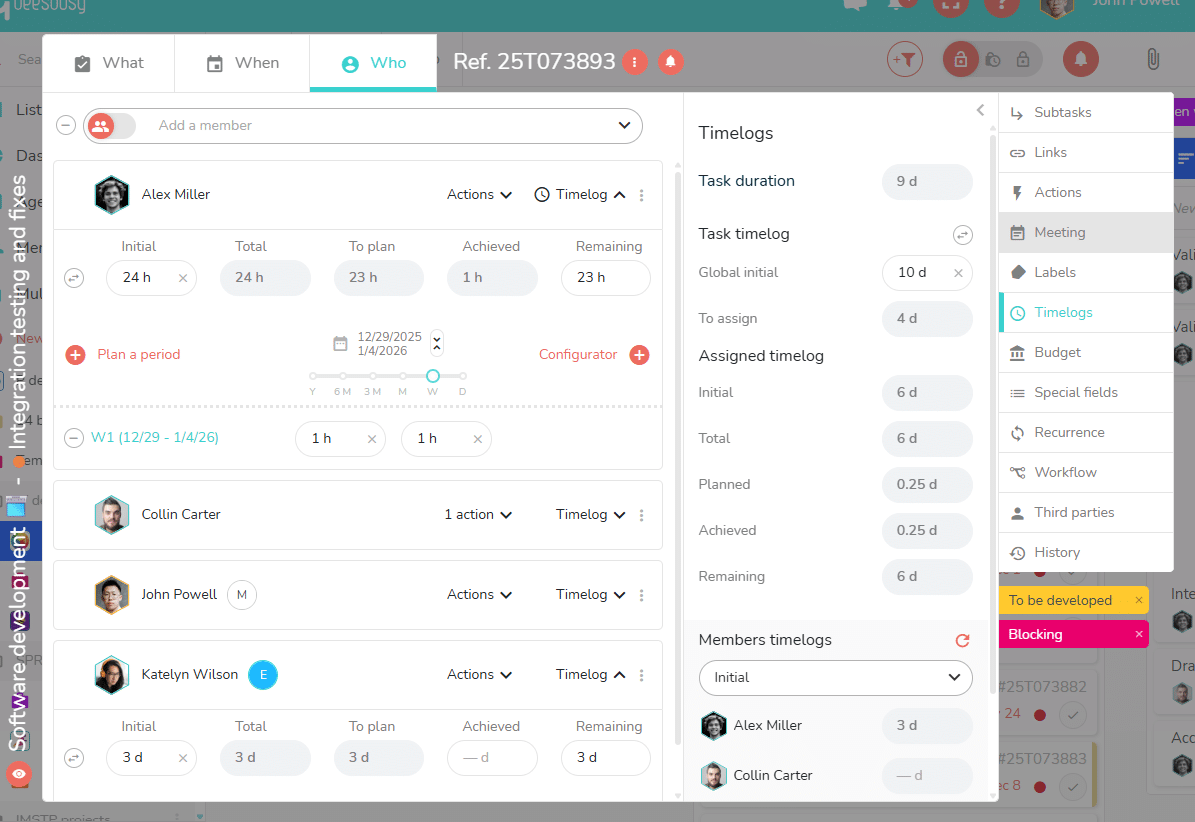Expand the Actions dropdown for John Powell

pos(479,594)
